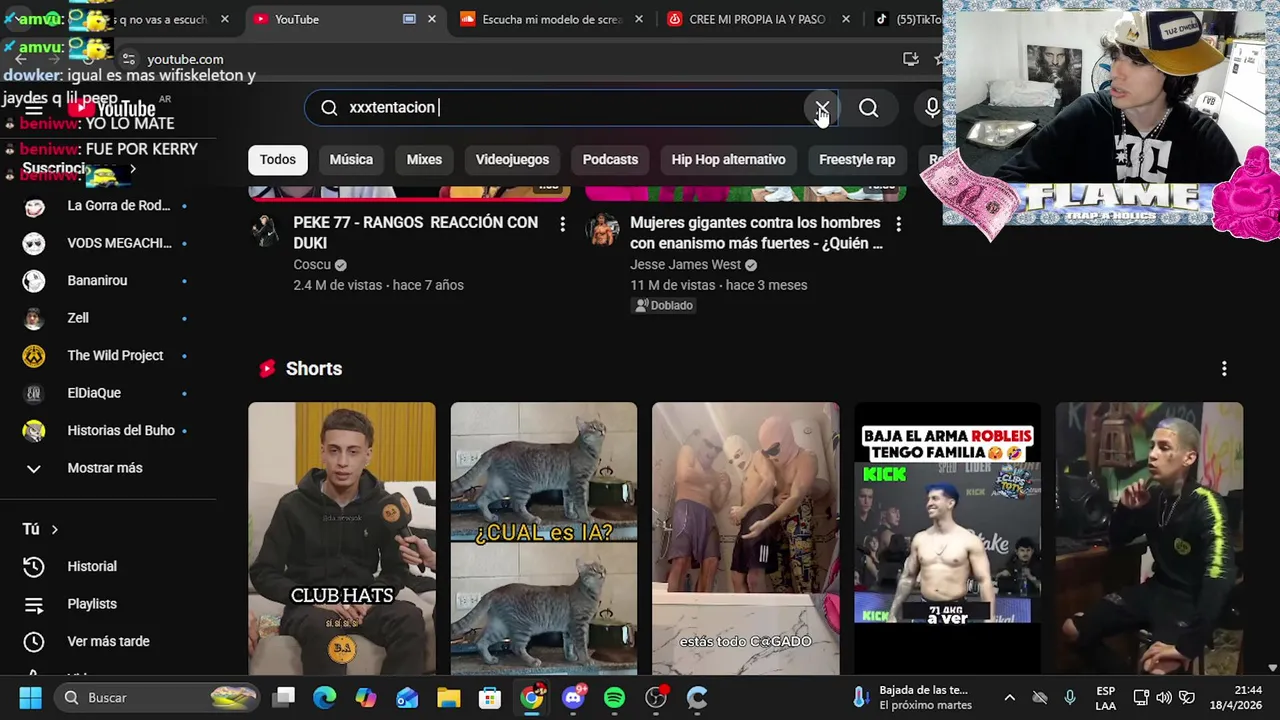Screen dimensions: 1280x720
Task: Show hidden system tray icons chevron
Action: tap(1009, 697)
